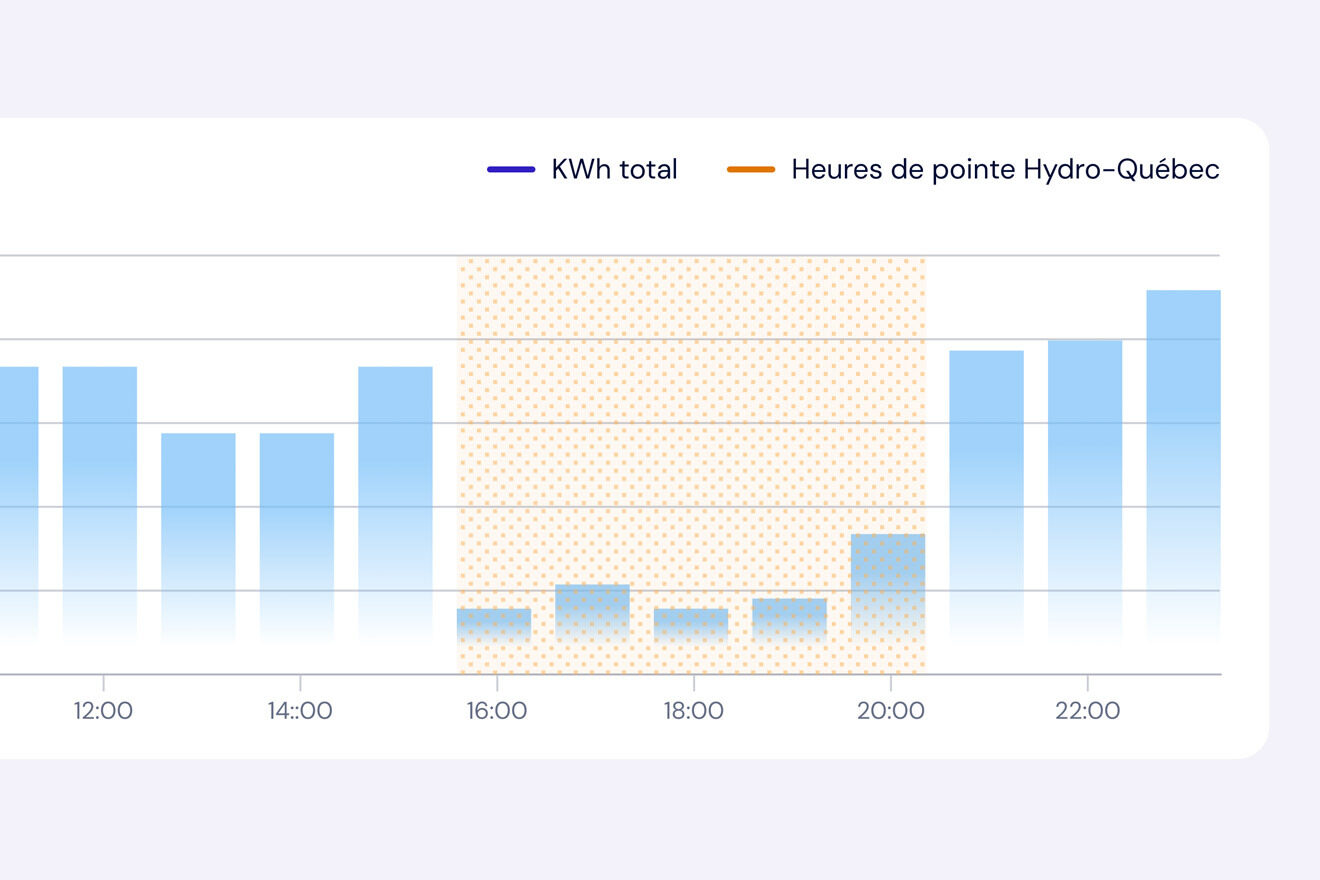Select the short bar at 16:00
Screen dimensions: 1320x880
click(494, 624)
